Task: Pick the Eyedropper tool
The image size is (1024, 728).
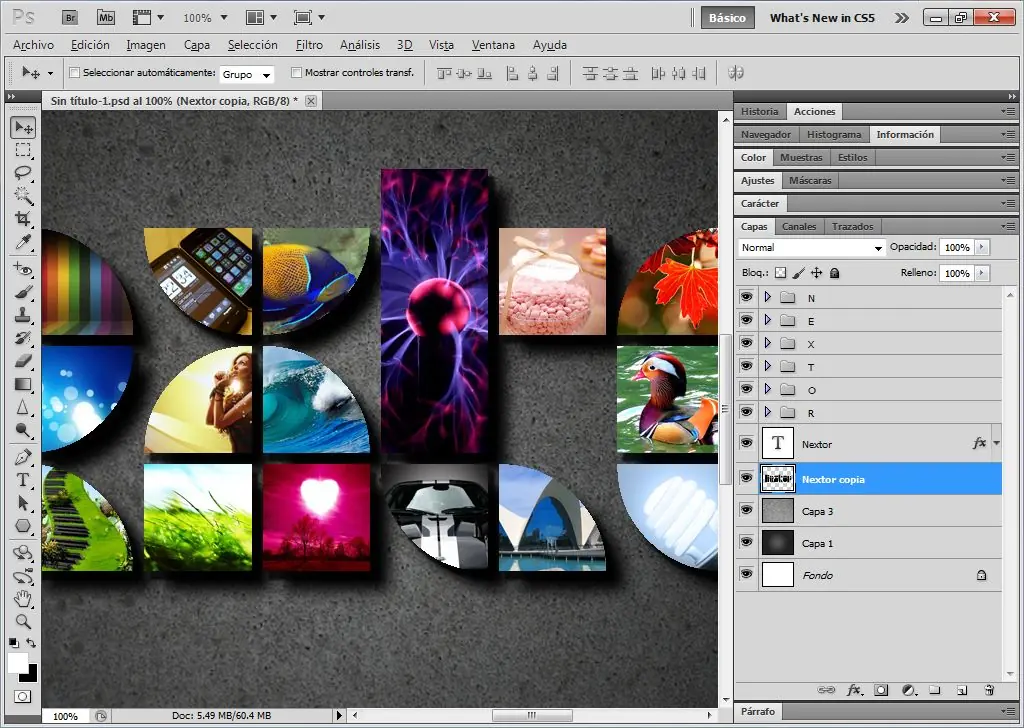Action: click(23, 242)
